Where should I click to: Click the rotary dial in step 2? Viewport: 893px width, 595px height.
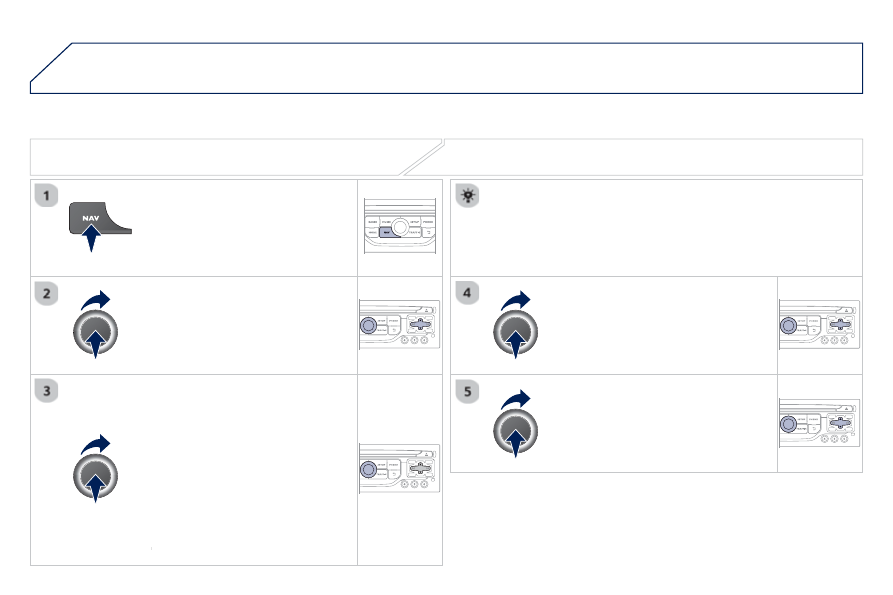95,333
